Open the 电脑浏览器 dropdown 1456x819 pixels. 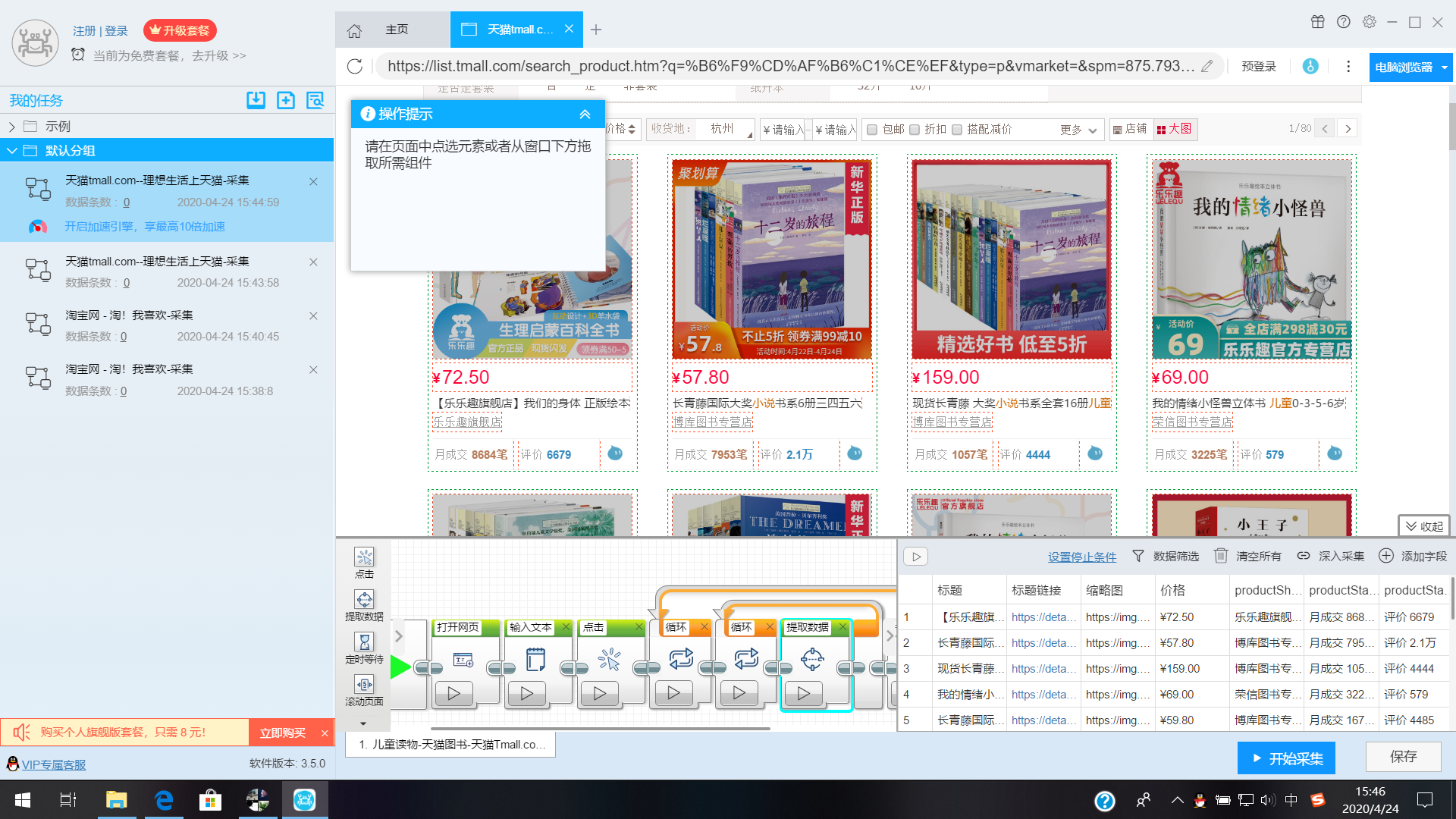pyautogui.click(x=1444, y=67)
